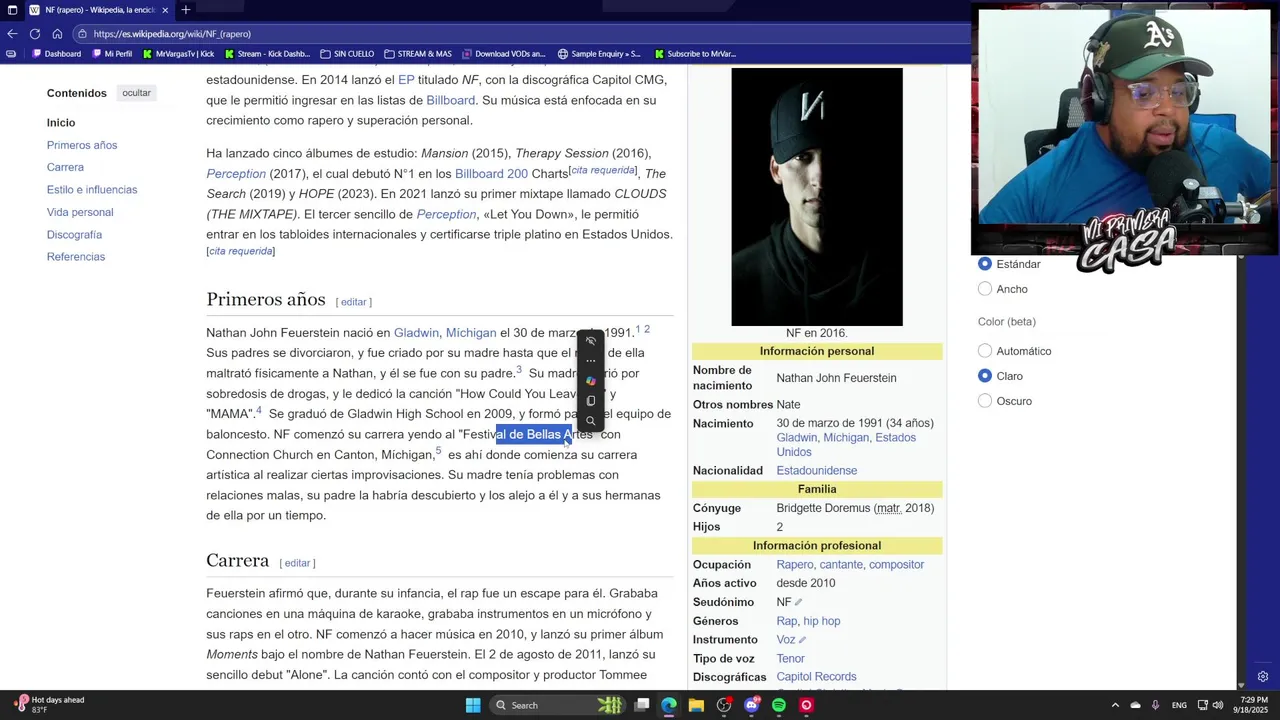Open MrVargasTv | Kick bookmark

coord(179,54)
